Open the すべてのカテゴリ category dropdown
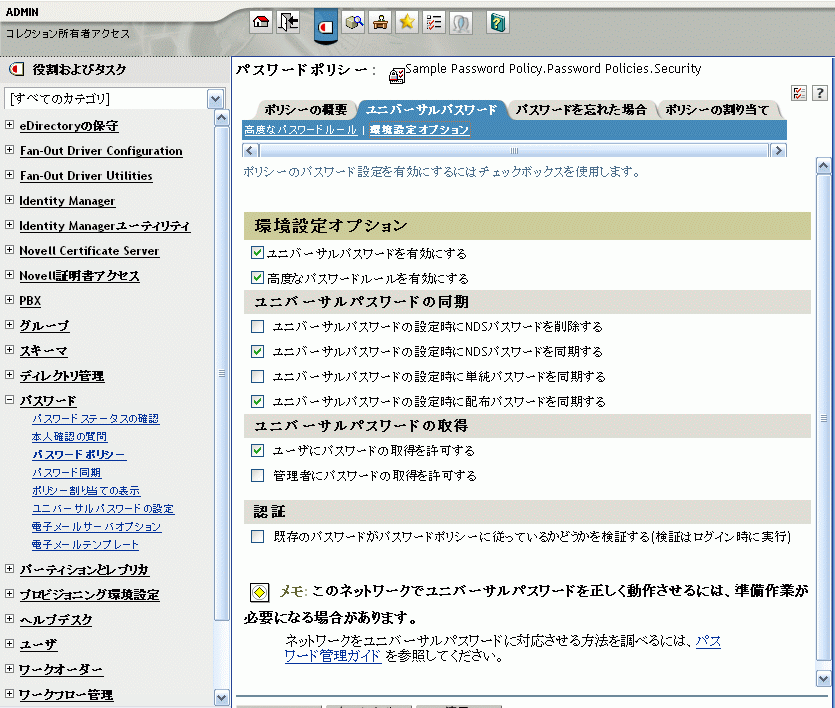The width and height of the screenshot is (835, 708). [x=215, y=99]
